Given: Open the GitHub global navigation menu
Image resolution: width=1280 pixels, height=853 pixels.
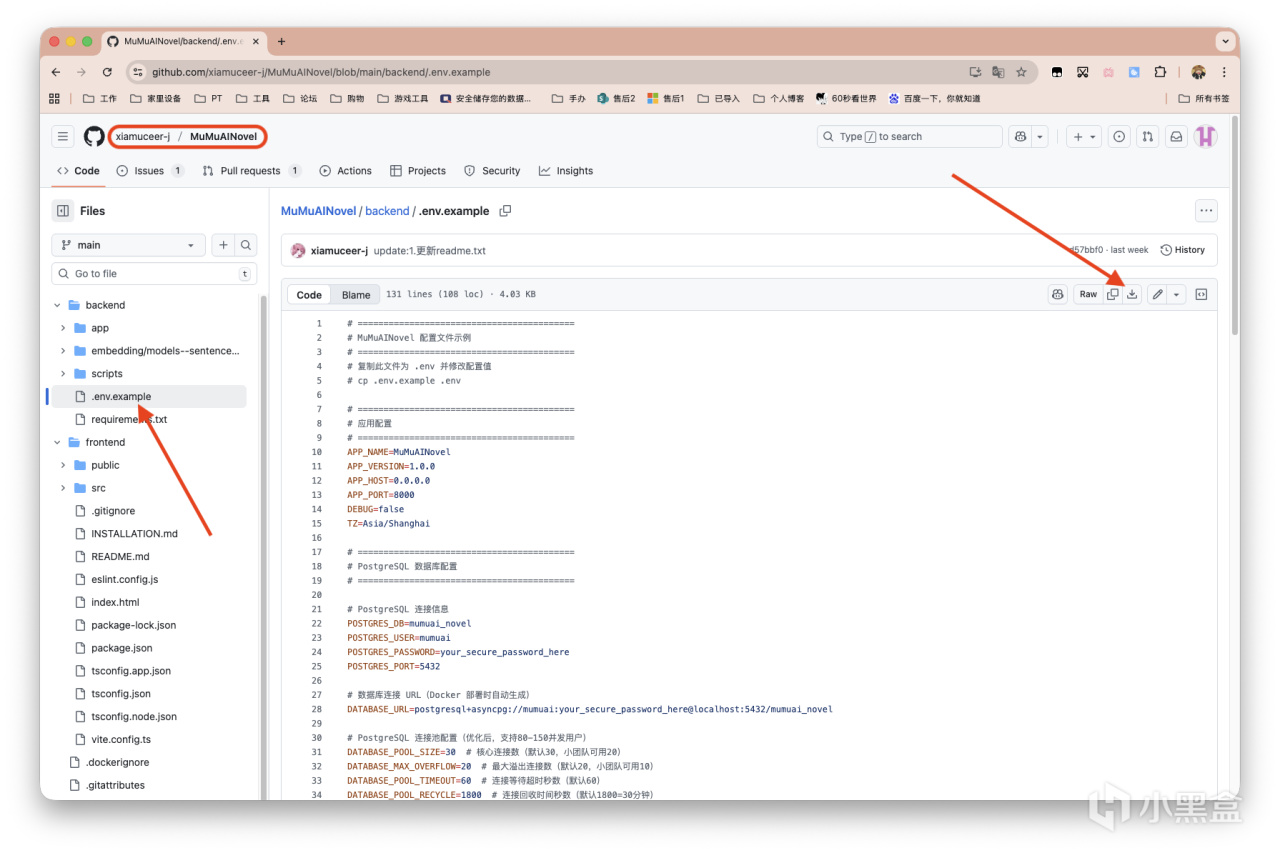Looking at the screenshot, I should tap(63, 137).
